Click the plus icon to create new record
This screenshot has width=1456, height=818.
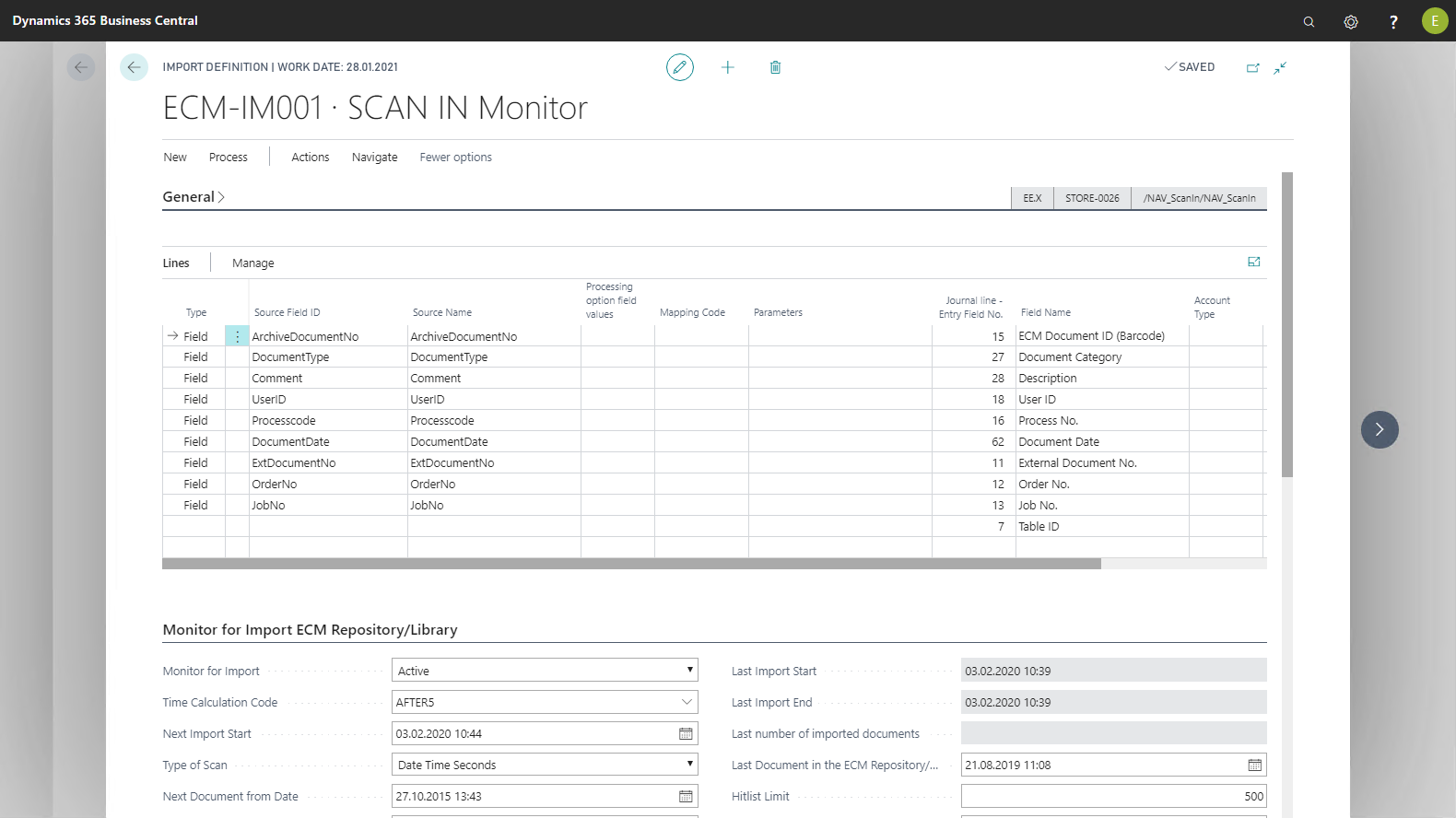tap(728, 67)
